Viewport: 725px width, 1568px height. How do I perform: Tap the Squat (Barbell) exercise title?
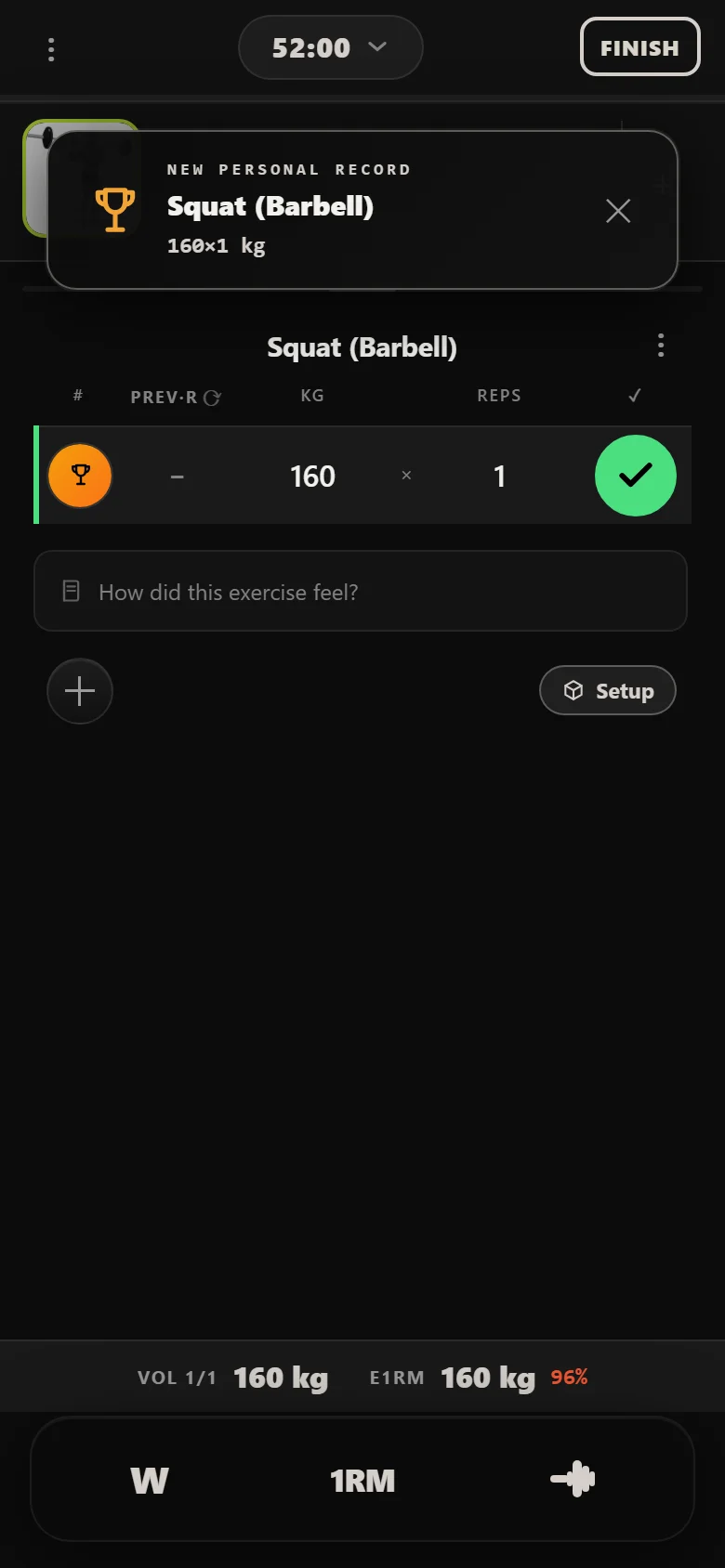click(x=362, y=347)
